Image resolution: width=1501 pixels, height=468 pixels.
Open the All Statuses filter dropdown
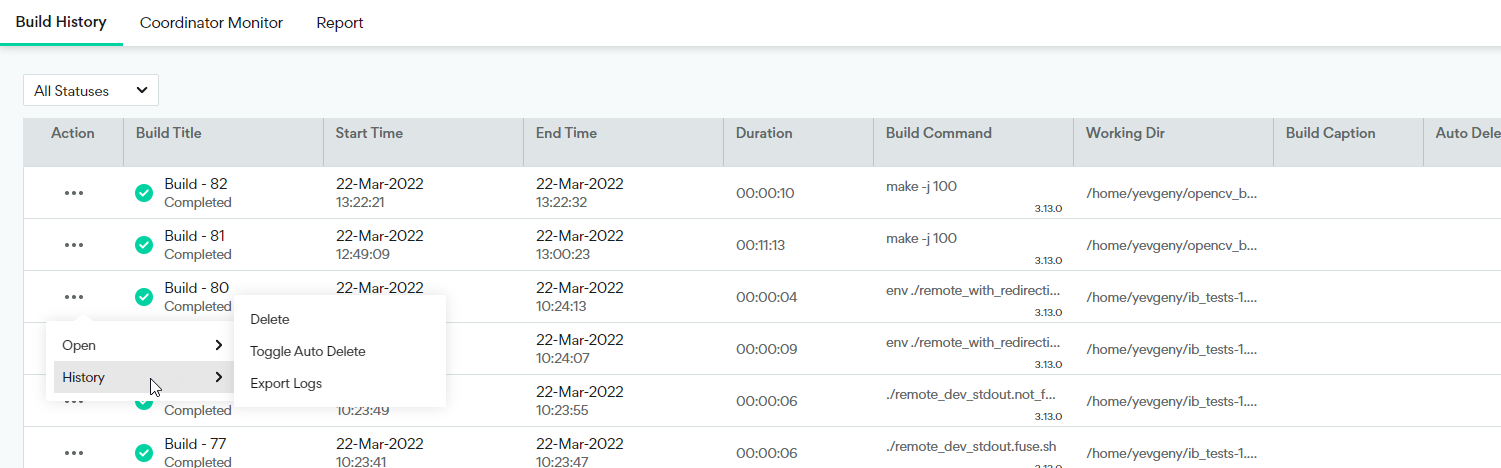coord(91,91)
